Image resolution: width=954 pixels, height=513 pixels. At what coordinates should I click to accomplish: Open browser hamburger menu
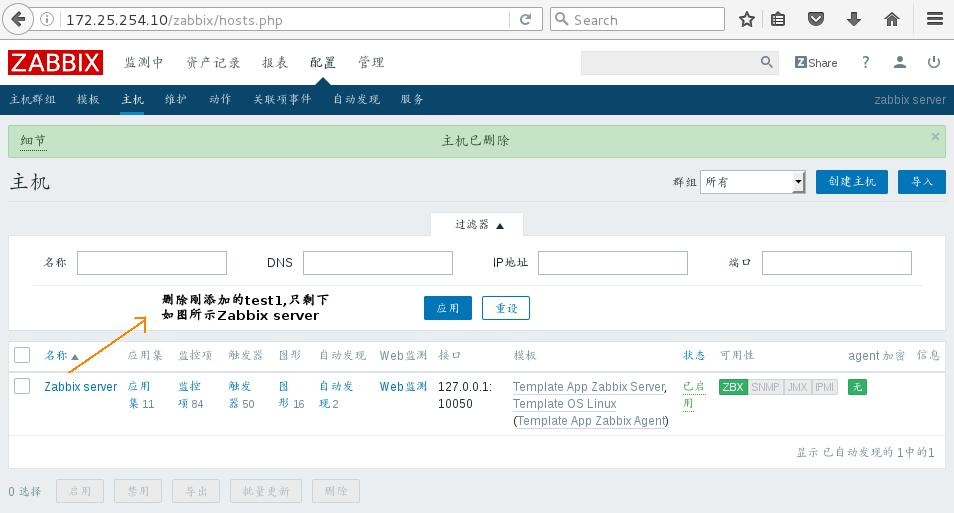pyautogui.click(x=935, y=19)
